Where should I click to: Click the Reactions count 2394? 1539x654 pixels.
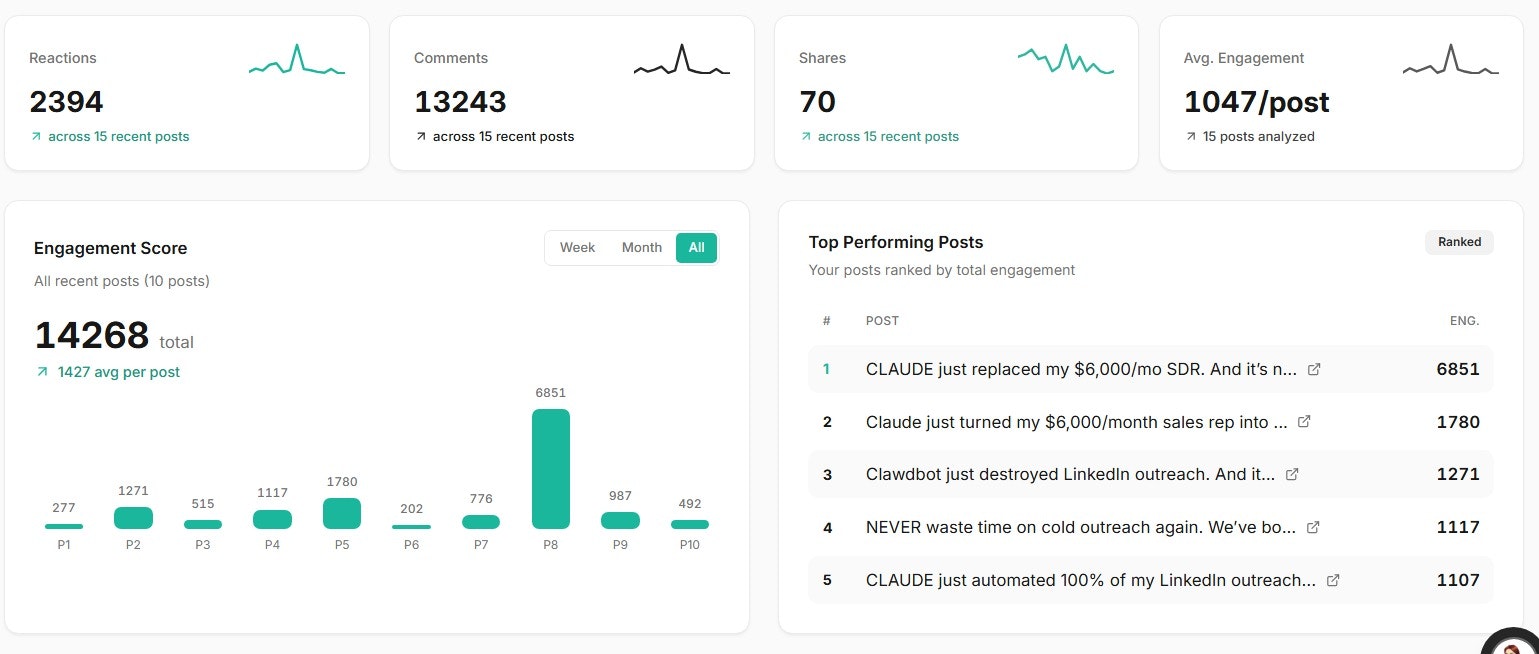coord(66,102)
